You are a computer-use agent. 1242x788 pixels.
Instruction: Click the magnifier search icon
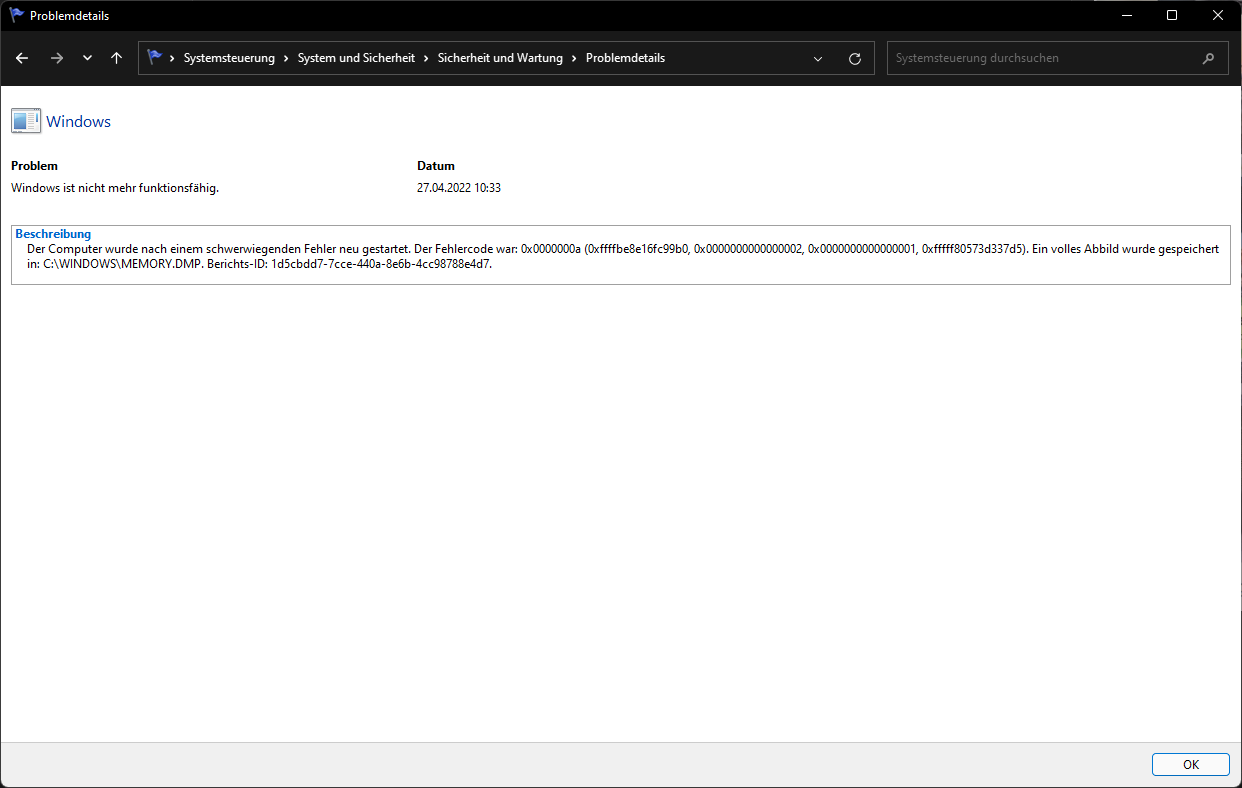(1209, 58)
